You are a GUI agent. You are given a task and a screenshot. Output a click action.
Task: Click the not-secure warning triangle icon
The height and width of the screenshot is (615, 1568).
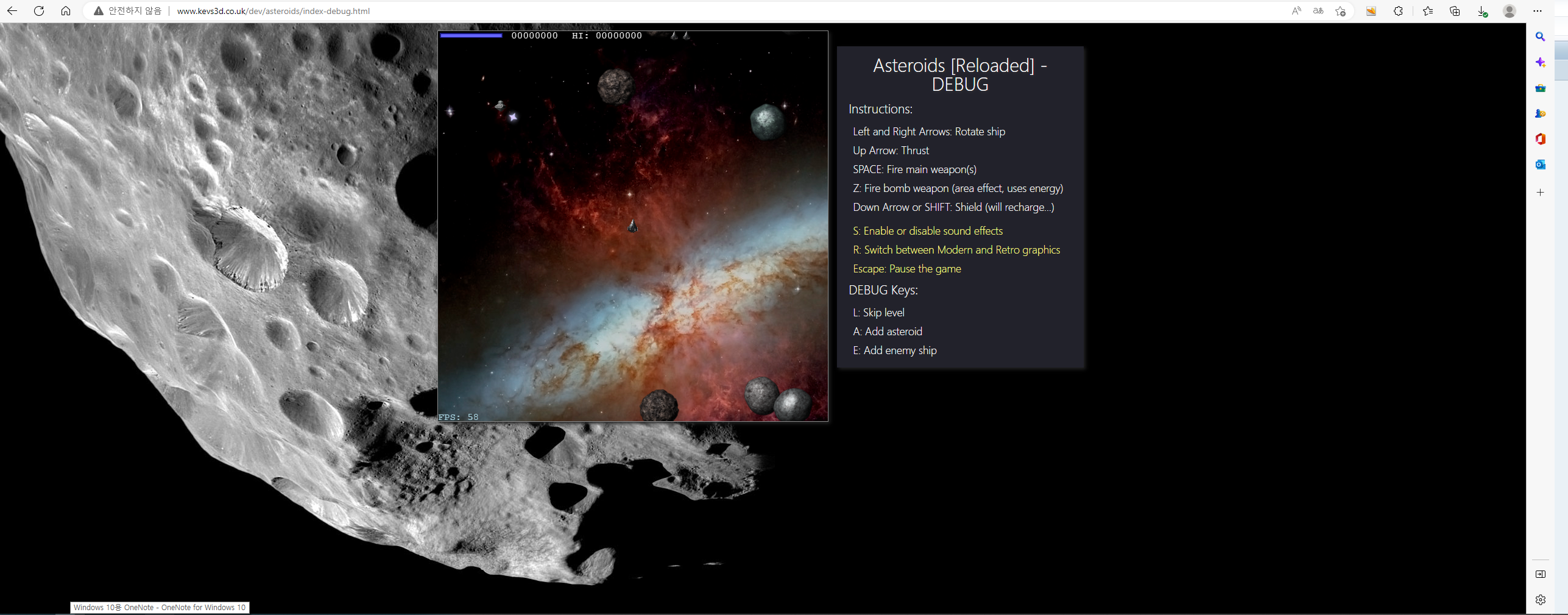click(98, 11)
